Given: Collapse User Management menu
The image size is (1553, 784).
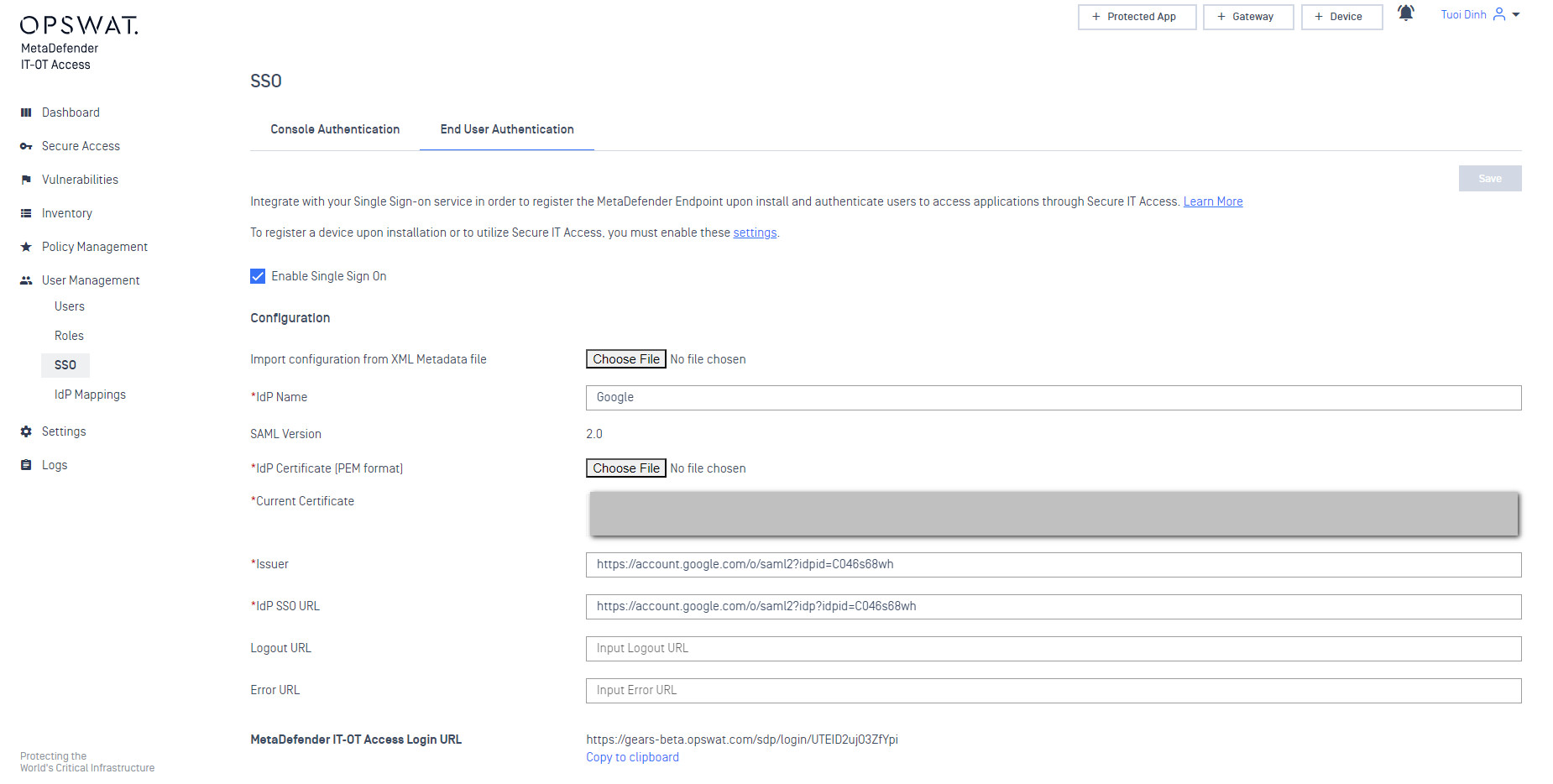Looking at the screenshot, I should pyautogui.click(x=91, y=280).
